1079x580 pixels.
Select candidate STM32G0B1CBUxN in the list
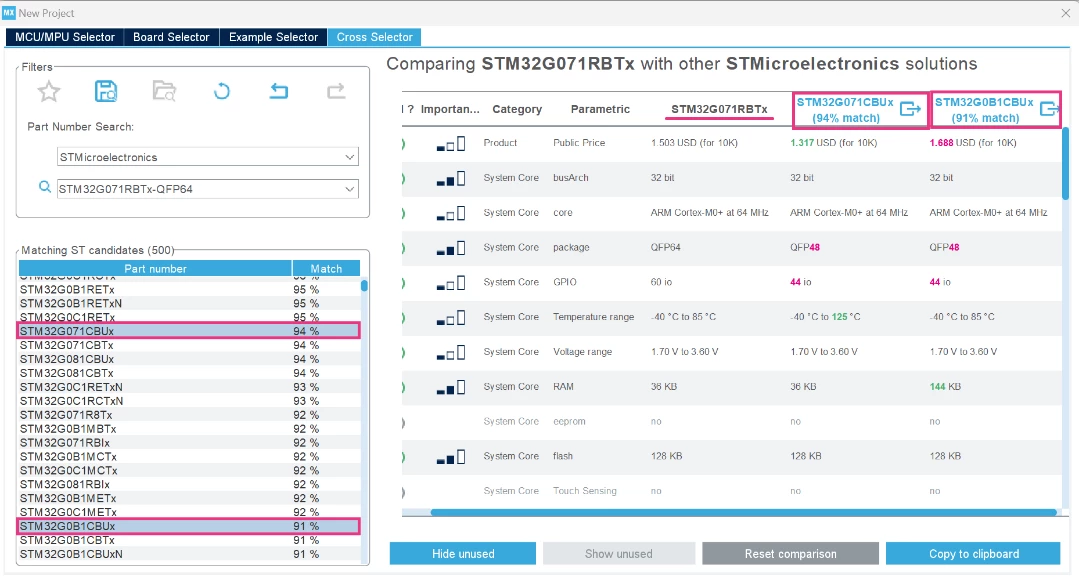[x=189, y=554]
